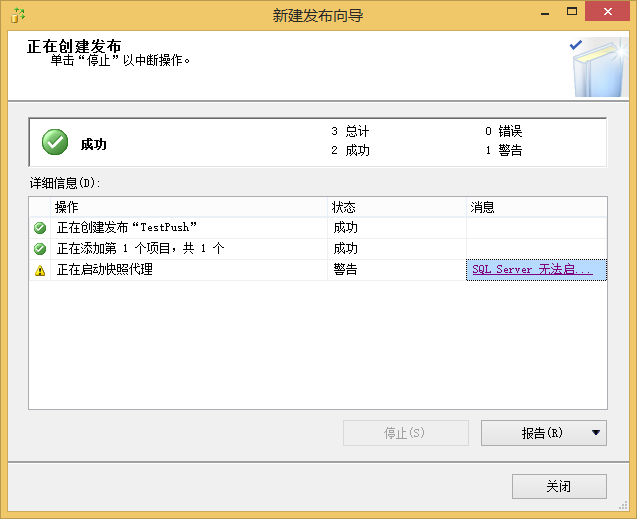Maximize the 新建发布向导 window

tap(572, 11)
